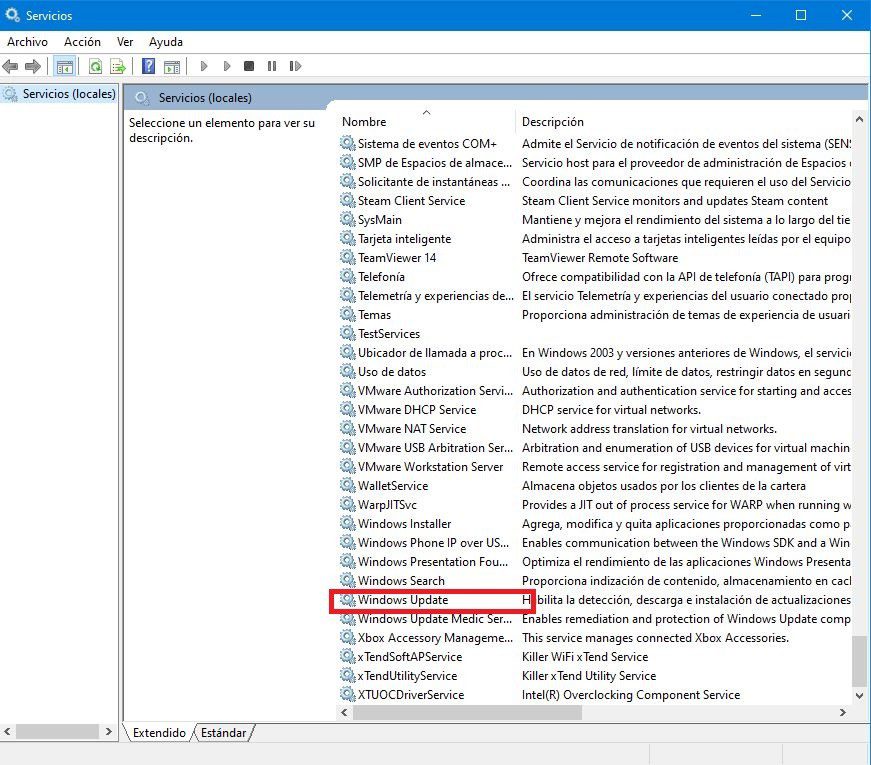Click gear icon beside WalletService
Screen dimensions: 871x765
[x=348, y=485]
